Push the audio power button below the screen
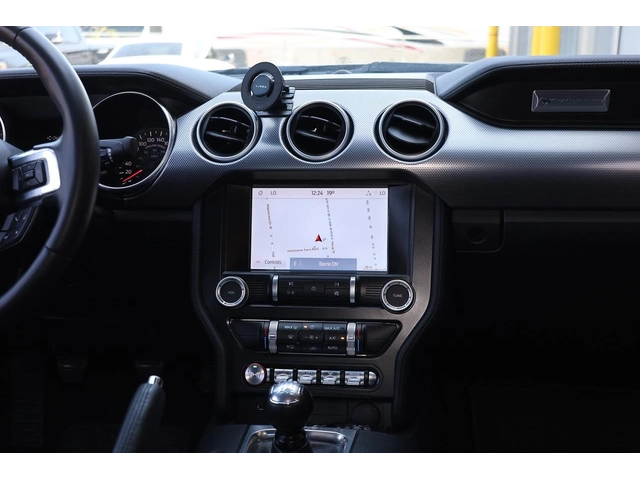This screenshot has width=640, height=480. click(x=313, y=289)
